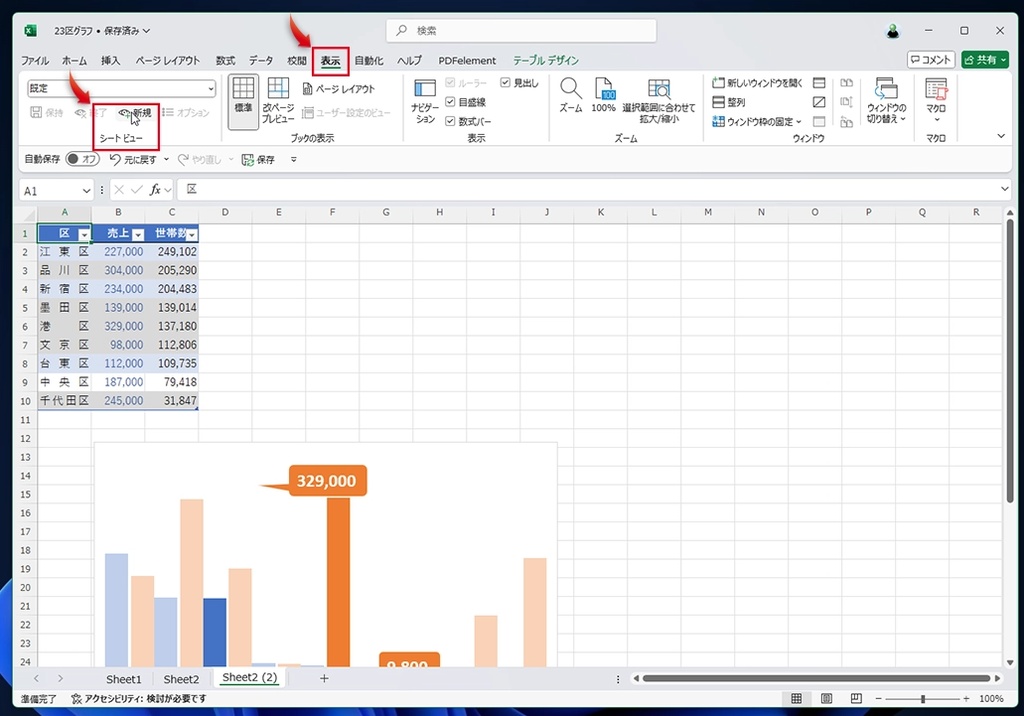Open the Name Box dropdown arrow
1024x716 pixels.
[x=86, y=191]
